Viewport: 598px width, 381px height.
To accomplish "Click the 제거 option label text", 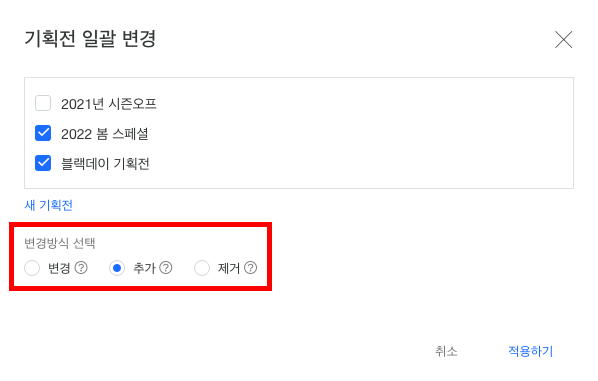I will click(x=229, y=268).
